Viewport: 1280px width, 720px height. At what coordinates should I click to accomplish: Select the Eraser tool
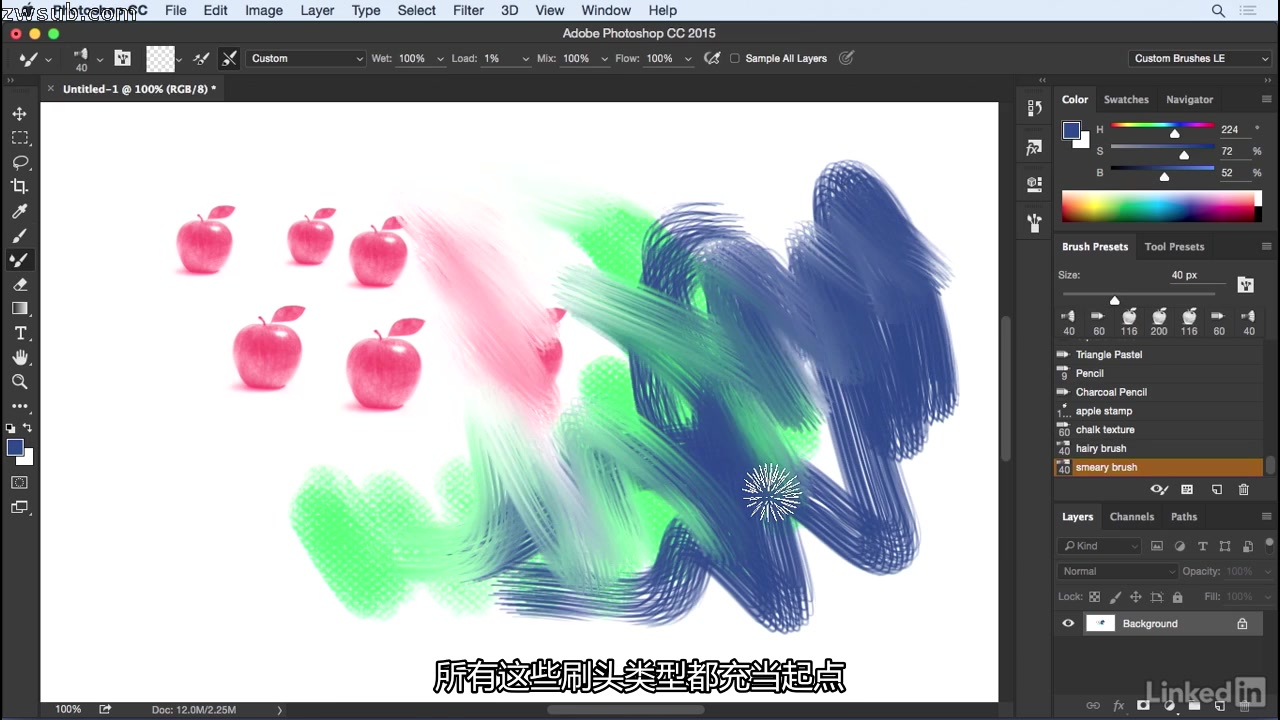click(19, 284)
